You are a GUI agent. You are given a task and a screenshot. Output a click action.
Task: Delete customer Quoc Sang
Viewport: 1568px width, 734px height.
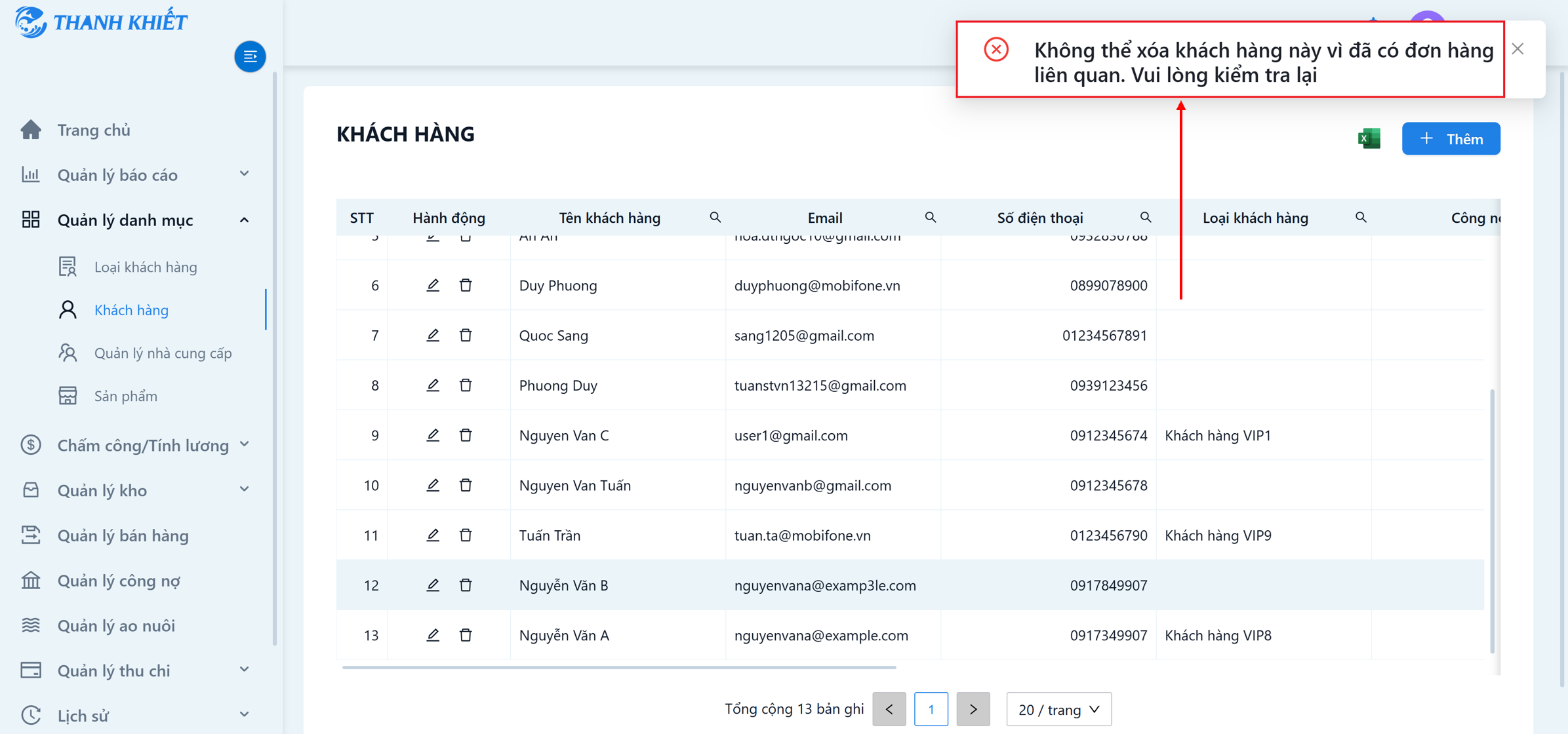466,335
